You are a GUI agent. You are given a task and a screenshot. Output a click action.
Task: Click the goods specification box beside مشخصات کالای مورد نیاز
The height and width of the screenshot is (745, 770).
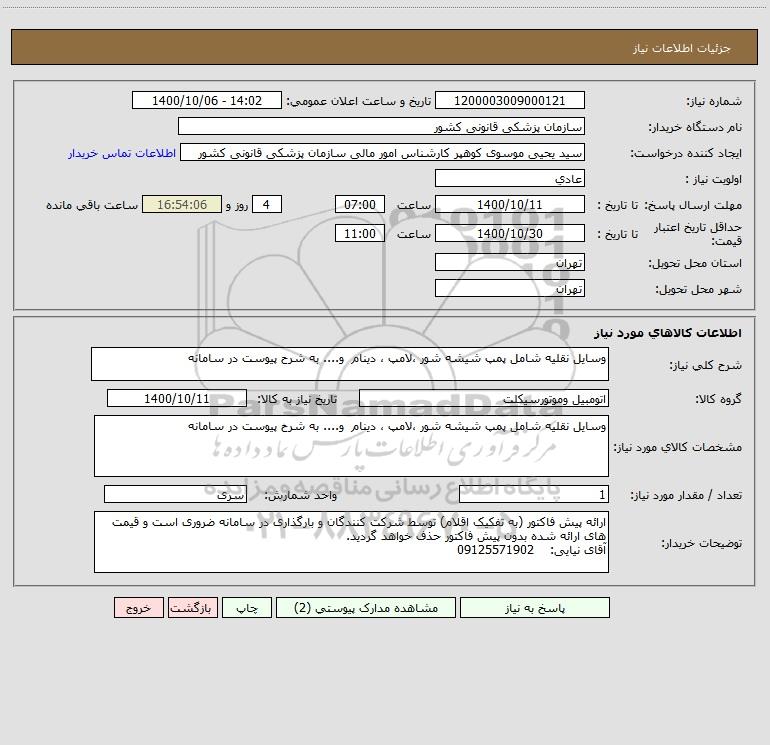(x=351, y=446)
